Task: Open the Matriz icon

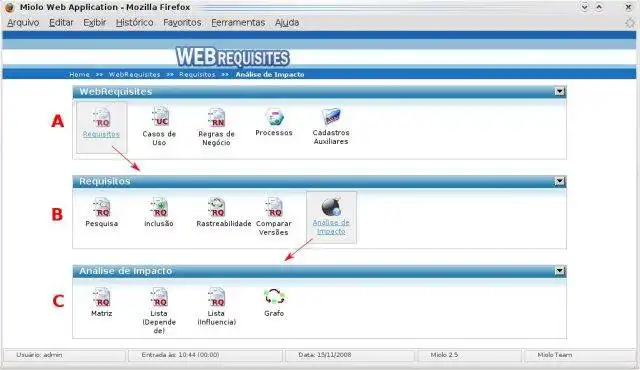Action: tap(102, 297)
